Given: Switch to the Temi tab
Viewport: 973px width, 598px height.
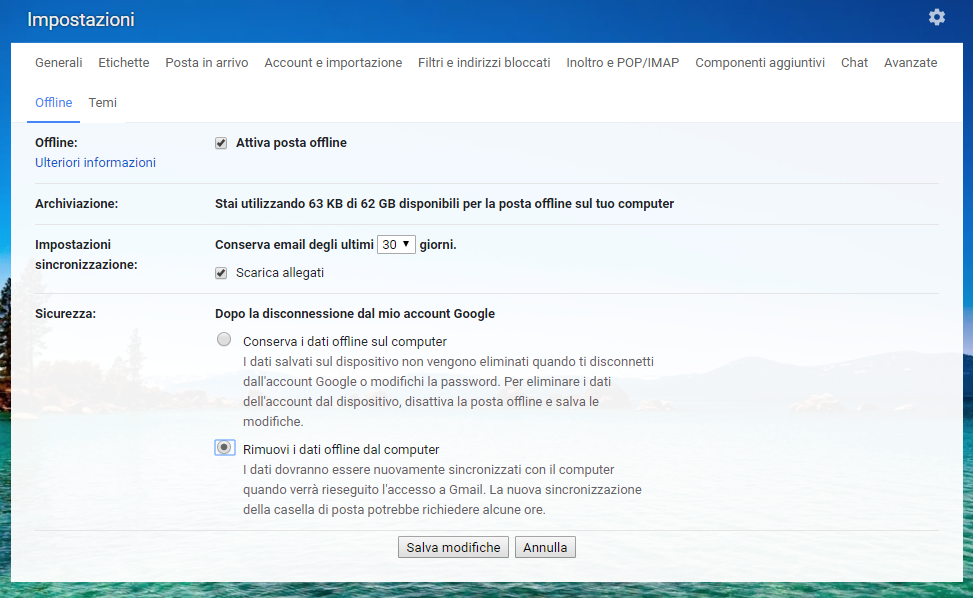Looking at the screenshot, I should tap(102, 103).
